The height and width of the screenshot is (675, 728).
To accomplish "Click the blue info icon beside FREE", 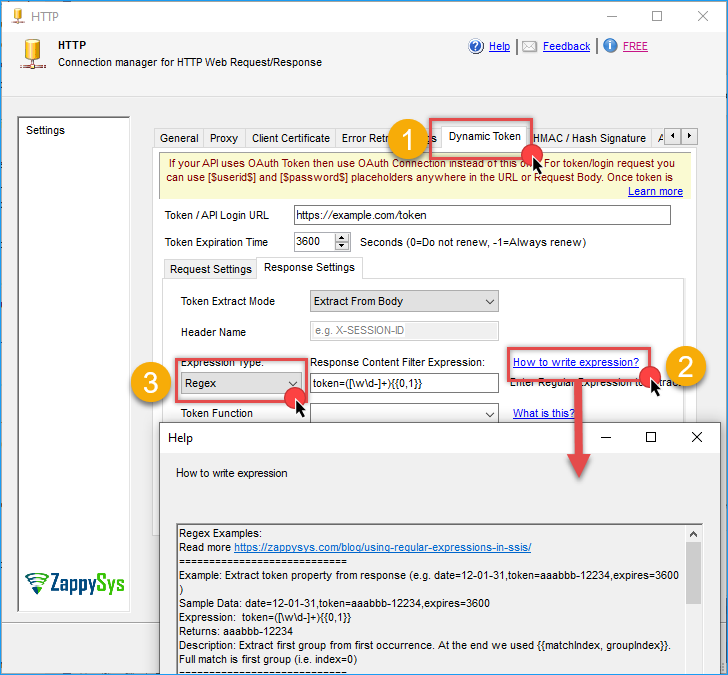I will click(x=610, y=45).
